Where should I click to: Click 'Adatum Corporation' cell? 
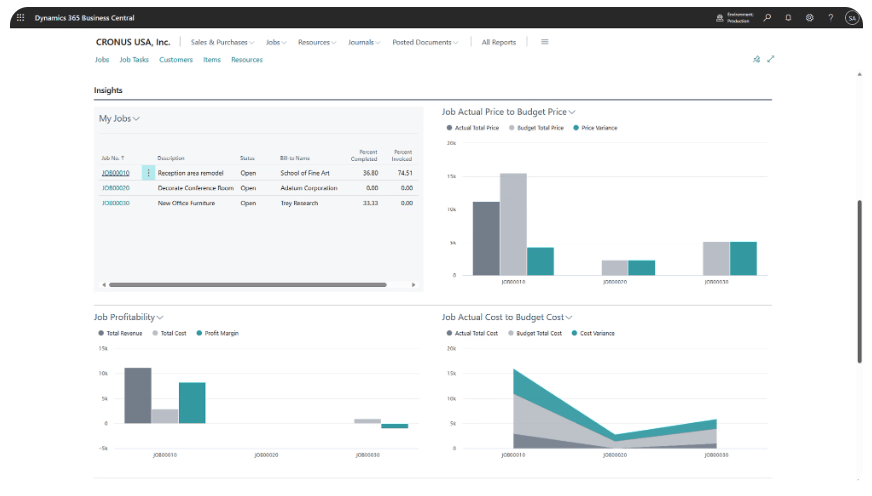[x=309, y=188]
